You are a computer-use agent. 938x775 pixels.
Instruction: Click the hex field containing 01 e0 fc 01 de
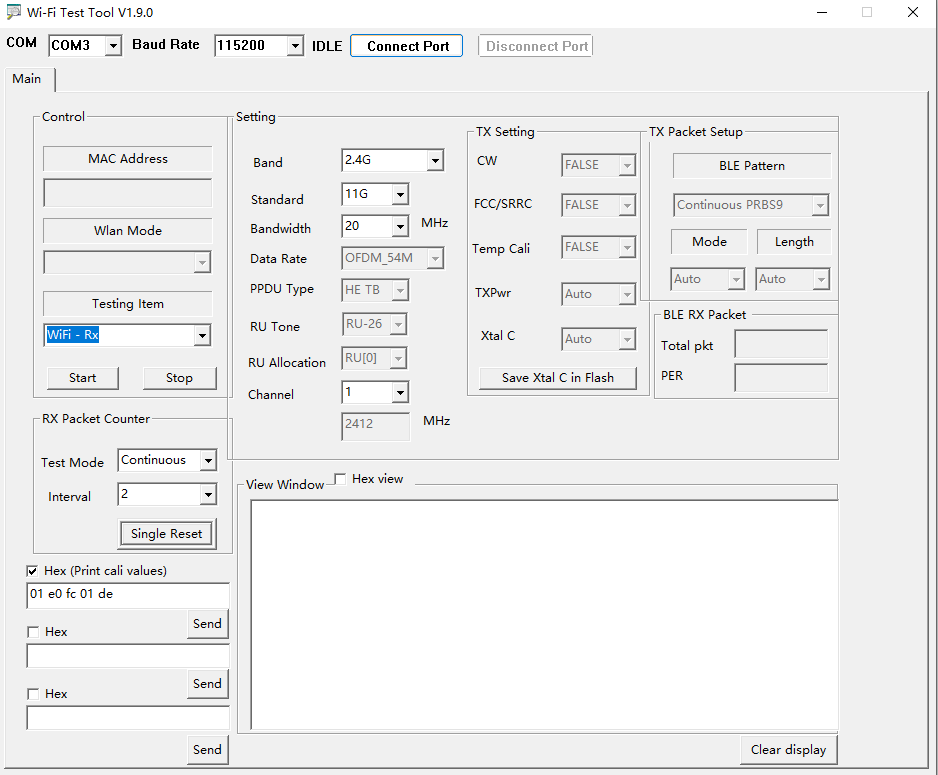coord(127,594)
